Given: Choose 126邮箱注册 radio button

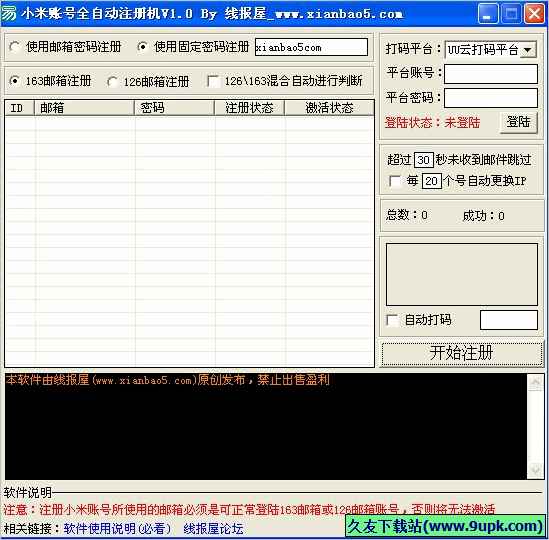Looking at the screenshot, I should coord(148,82).
